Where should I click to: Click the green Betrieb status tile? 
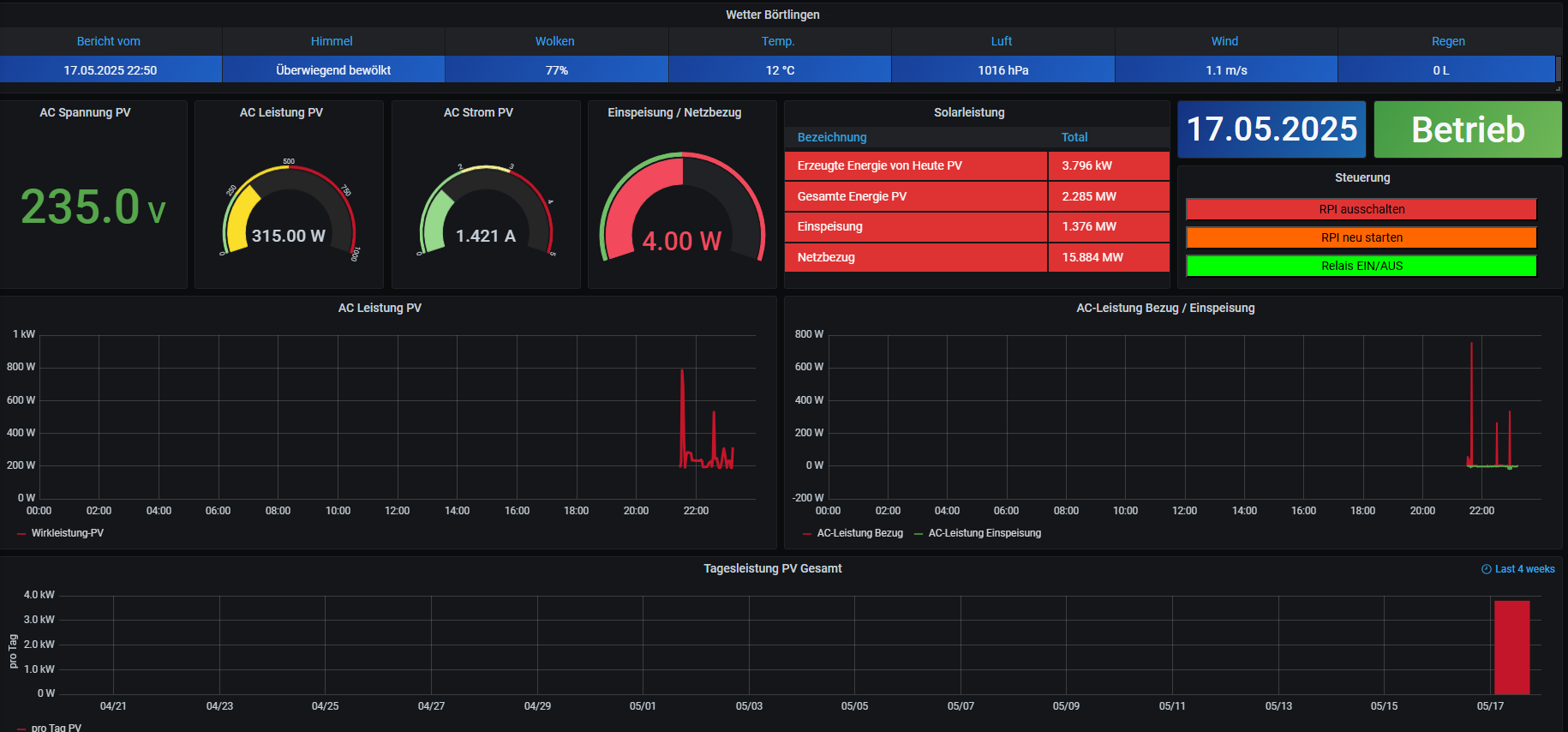(x=1467, y=129)
